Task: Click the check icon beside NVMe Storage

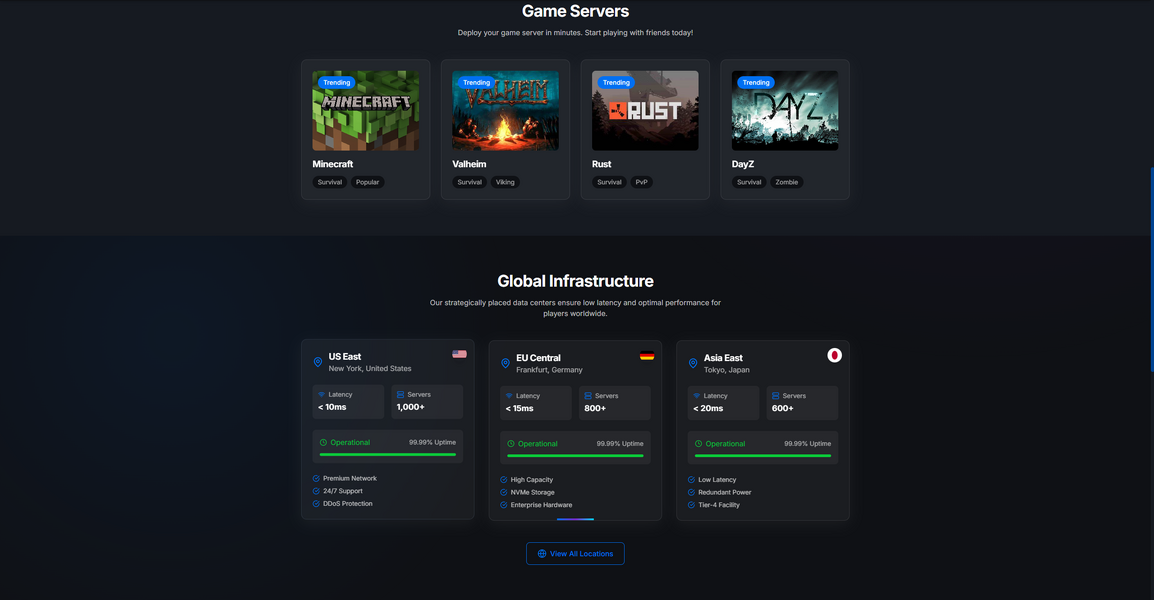Action: pyautogui.click(x=504, y=493)
